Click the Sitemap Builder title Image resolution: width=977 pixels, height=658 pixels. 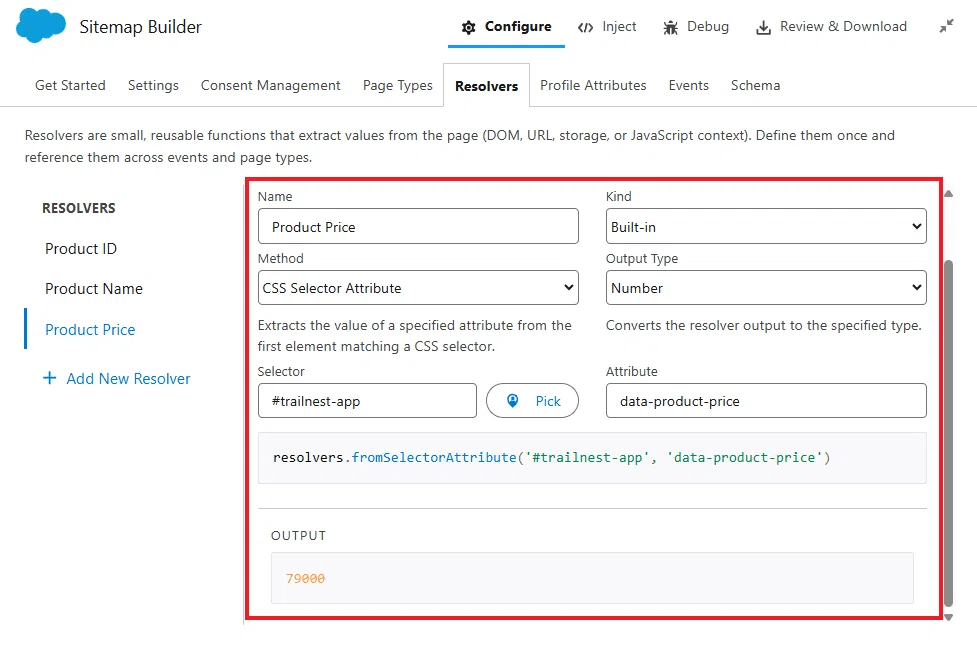(x=141, y=27)
